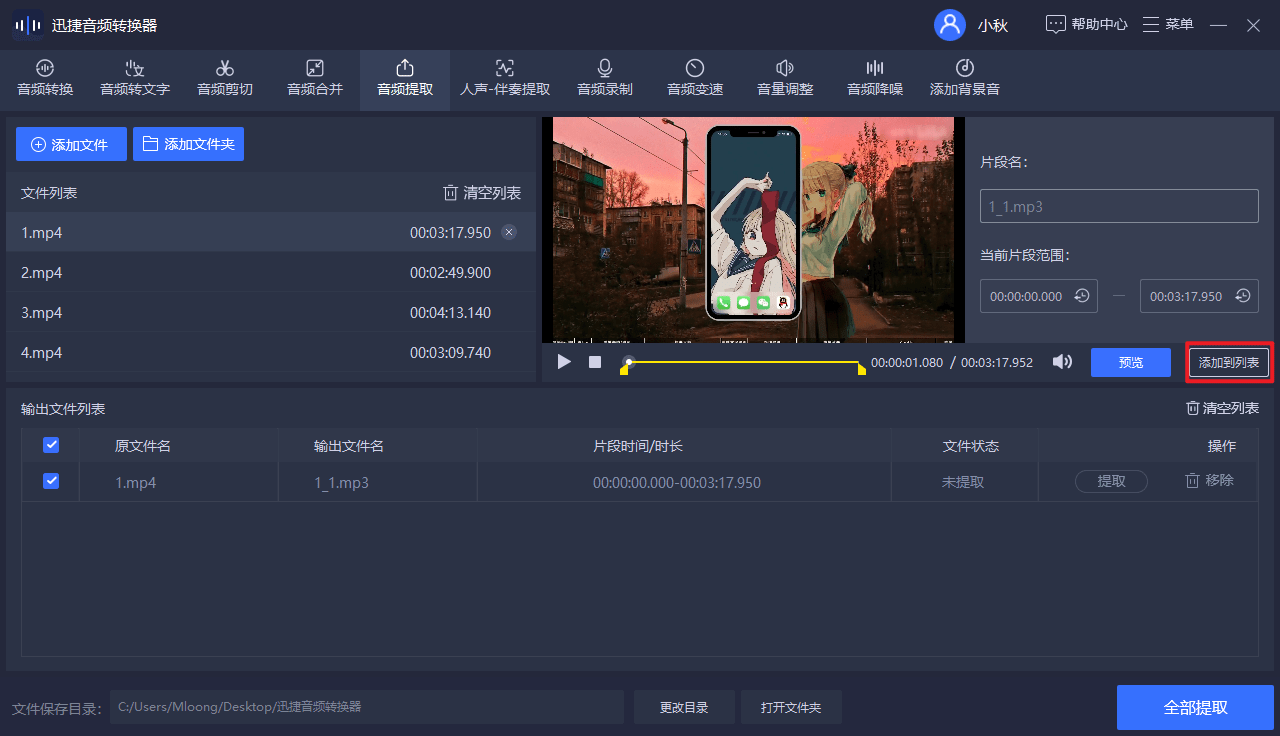Select the 音频合并 merge tool

point(314,79)
